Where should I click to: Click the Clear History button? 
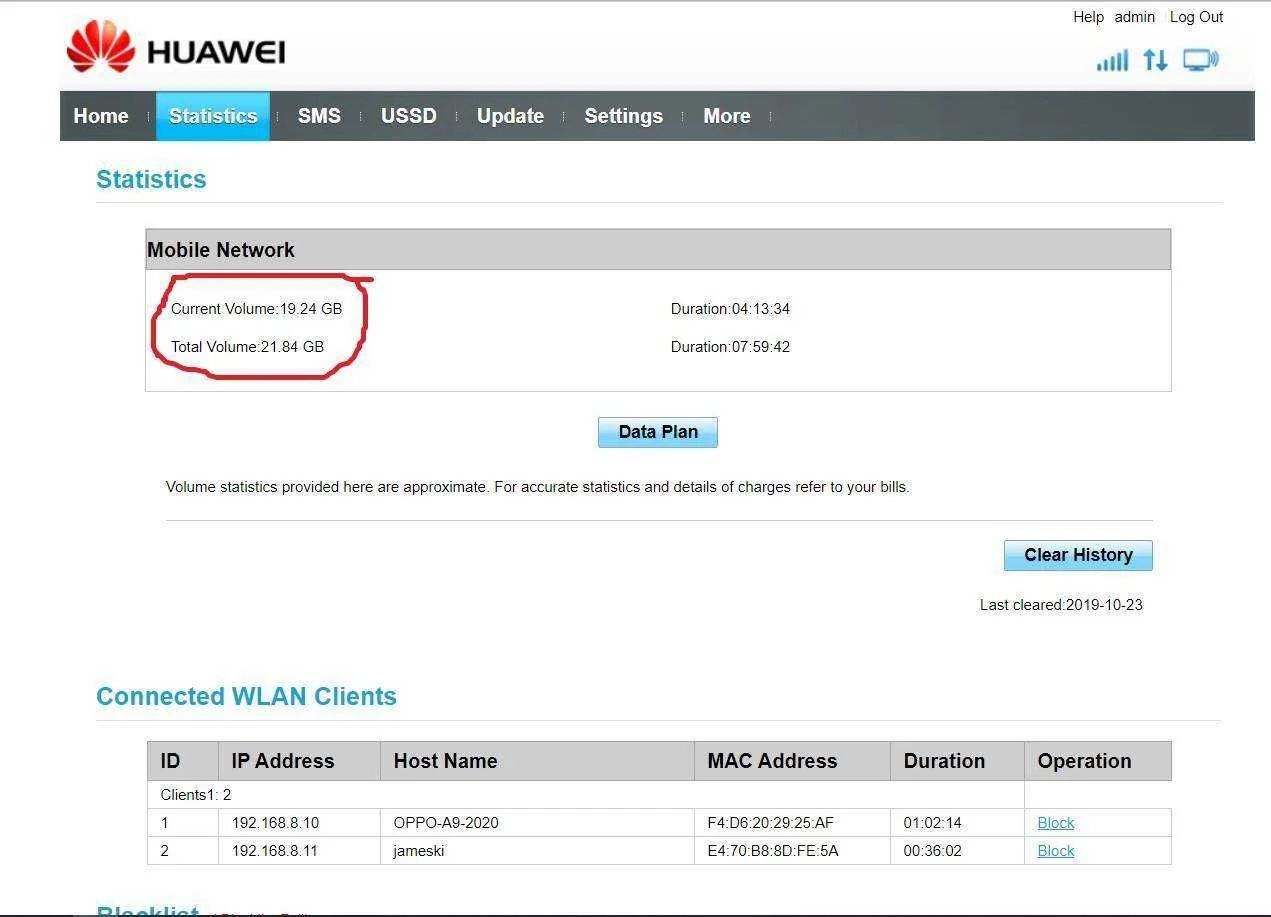coord(1078,555)
